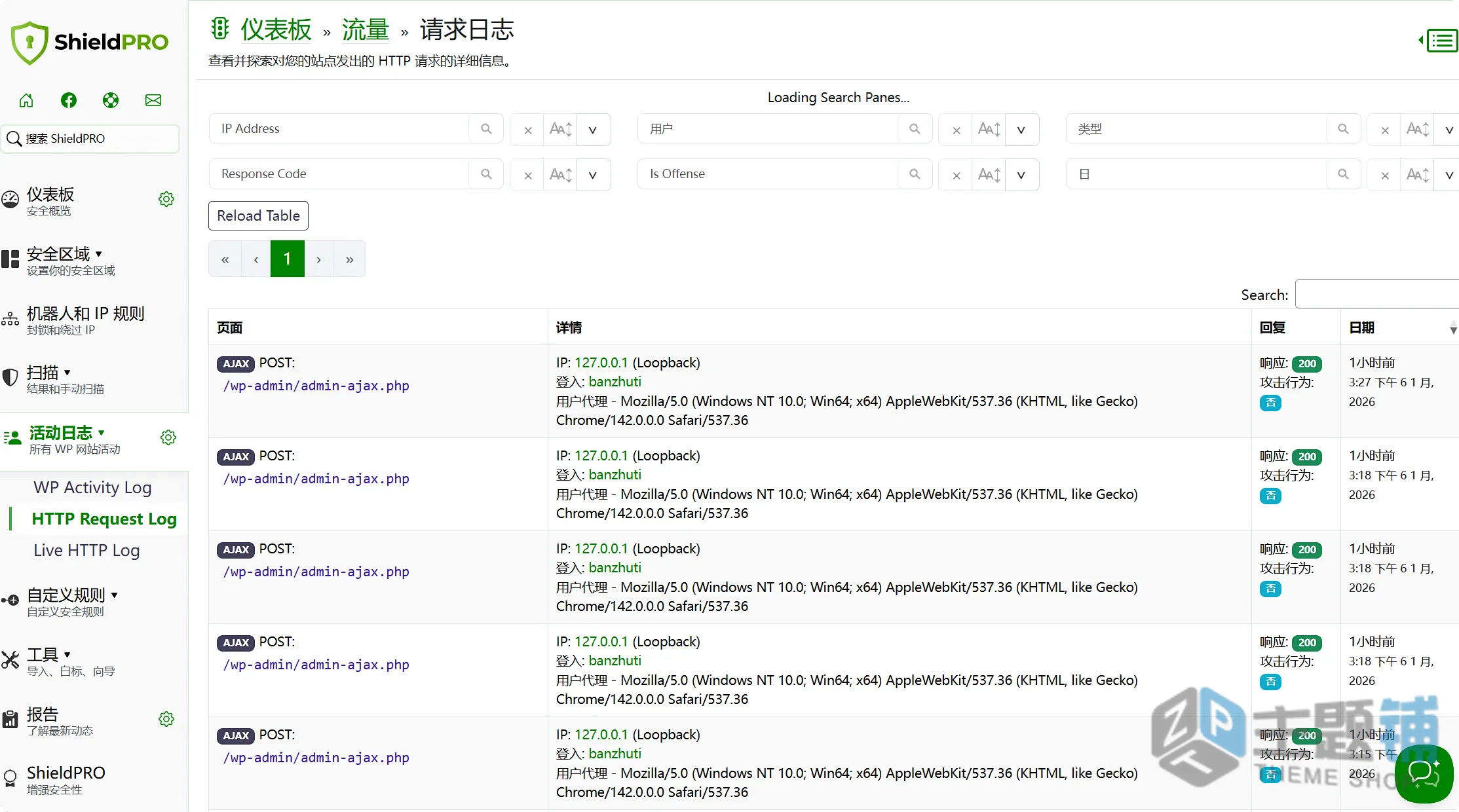Clear the IP Address filter with X
This screenshot has width=1459, height=812.
[x=527, y=130]
